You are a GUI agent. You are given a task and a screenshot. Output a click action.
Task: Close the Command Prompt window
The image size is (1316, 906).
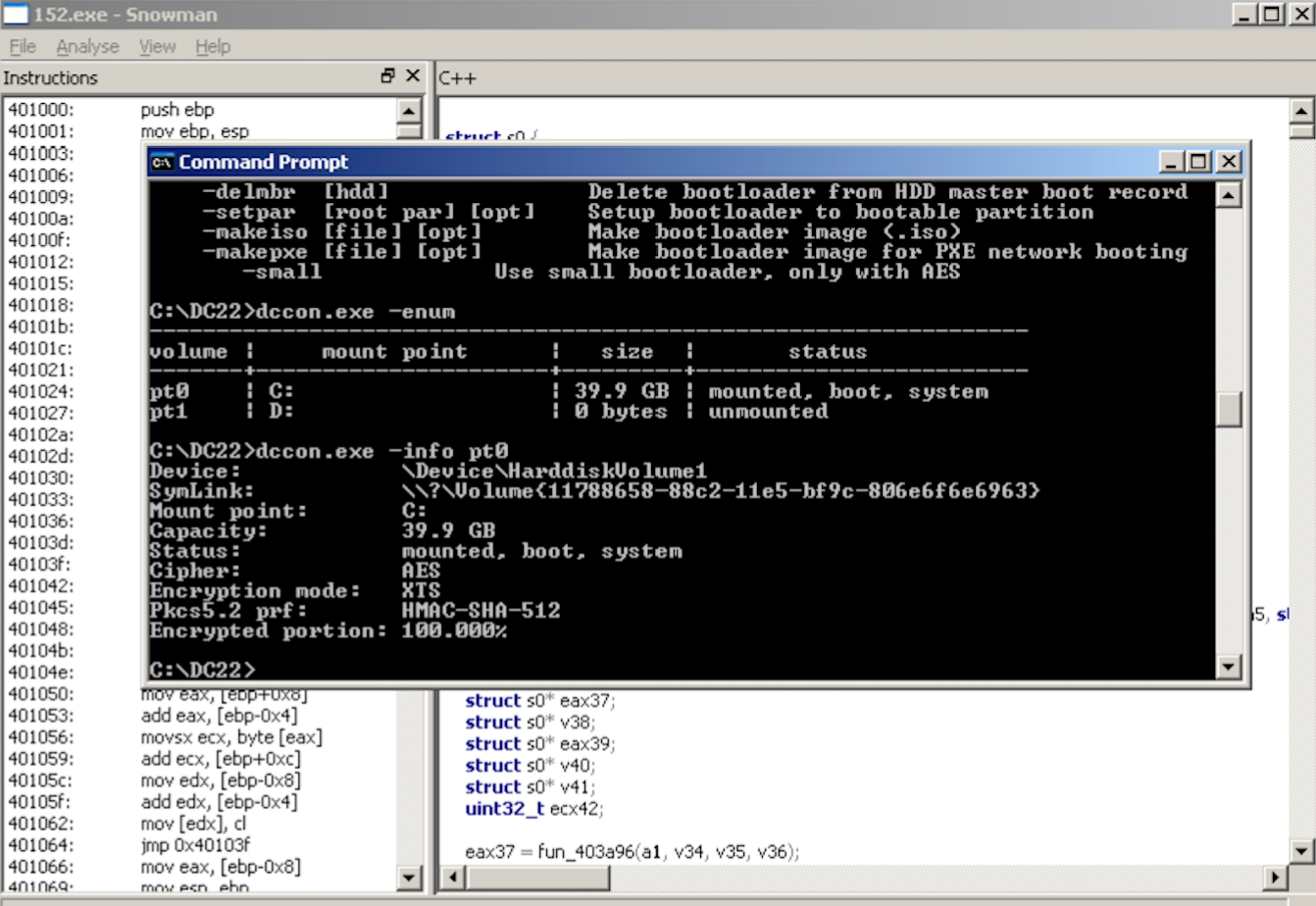pyautogui.click(x=1229, y=162)
